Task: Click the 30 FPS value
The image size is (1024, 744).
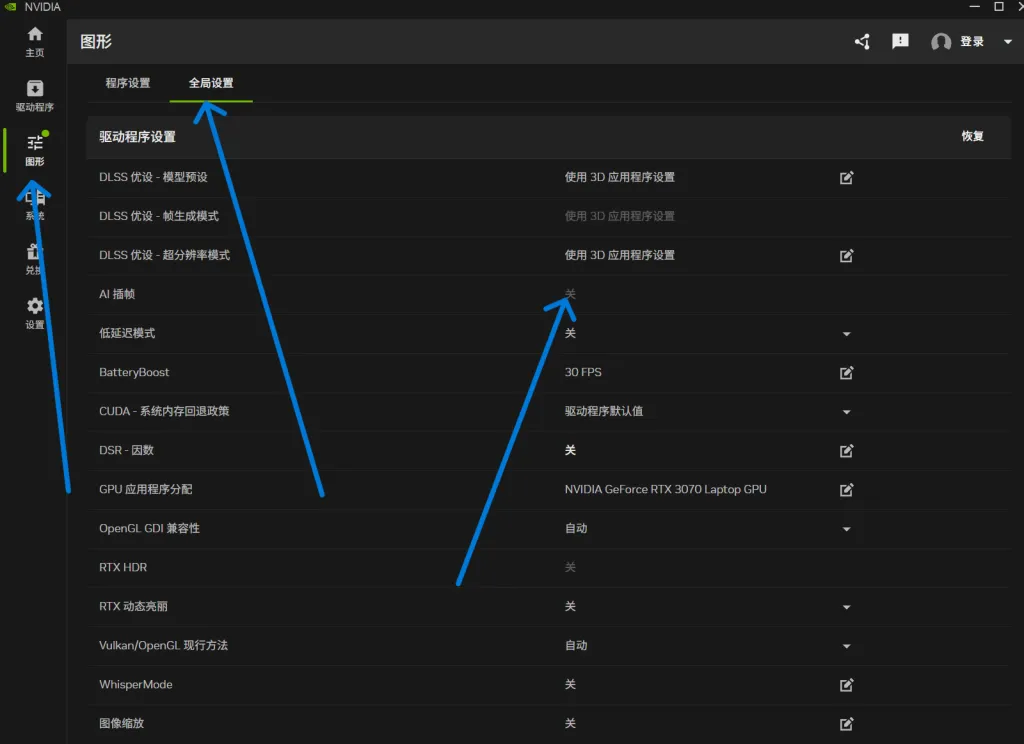Action: click(583, 372)
